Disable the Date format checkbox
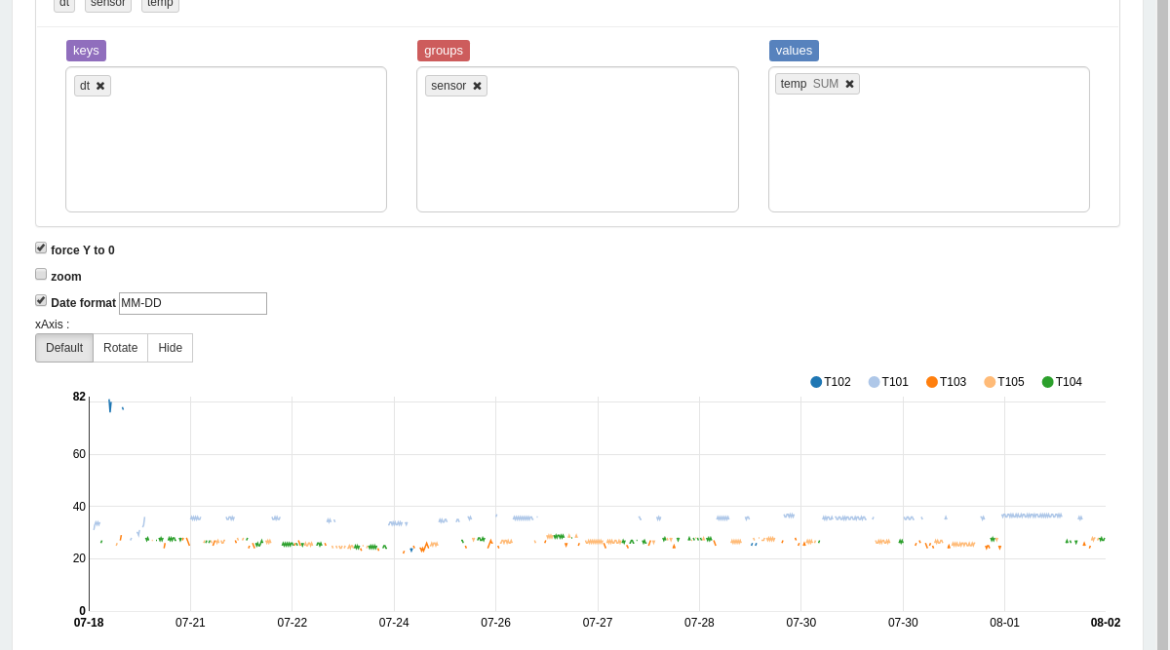Image resolution: width=1170 pixels, height=650 pixels. [x=41, y=300]
